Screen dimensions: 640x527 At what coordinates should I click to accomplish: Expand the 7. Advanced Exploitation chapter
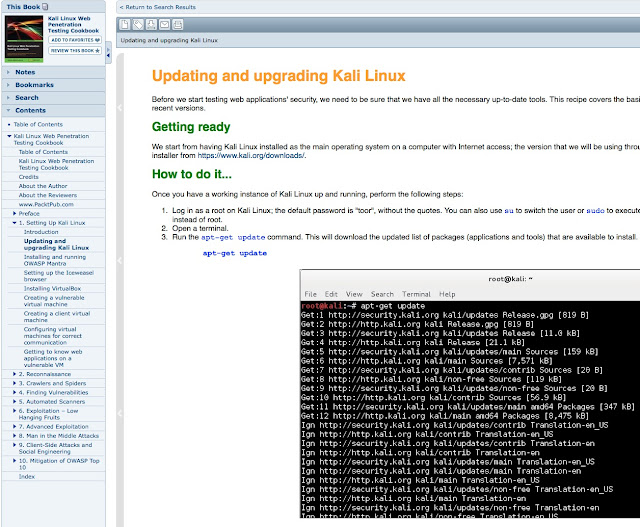point(14,427)
